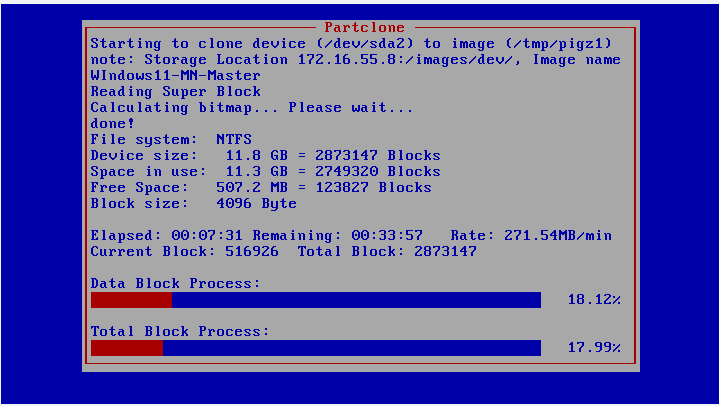The height and width of the screenshot is (406, 719).
Task: Click the Block size 4096 Byte line
Action: [194, 204]
